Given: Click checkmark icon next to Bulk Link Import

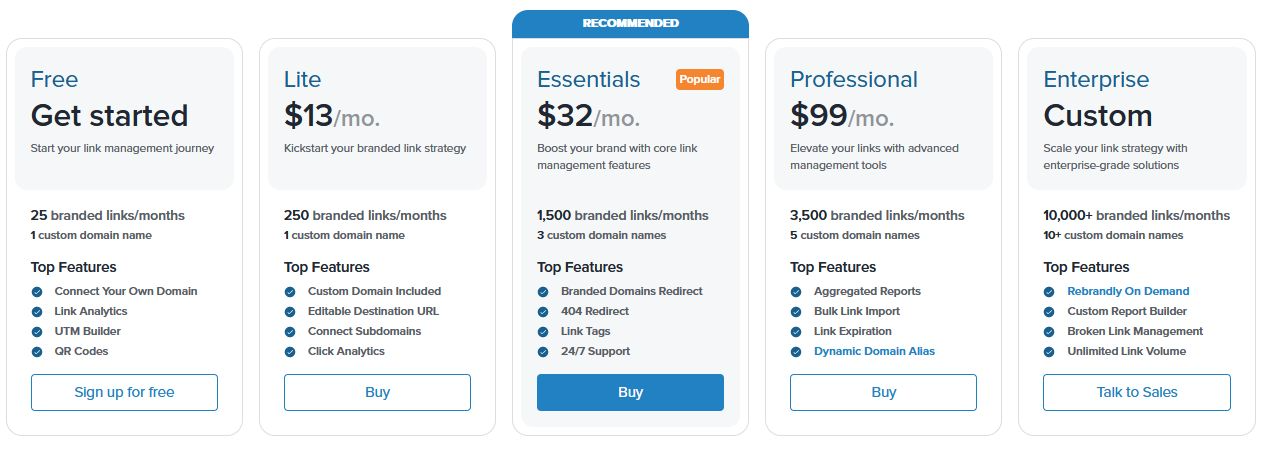Looking at the screenshot, I should 796,312.
